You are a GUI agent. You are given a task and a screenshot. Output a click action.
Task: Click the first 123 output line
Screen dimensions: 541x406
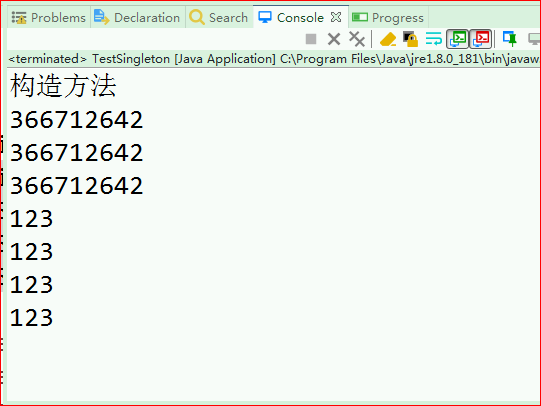(31, 219)
